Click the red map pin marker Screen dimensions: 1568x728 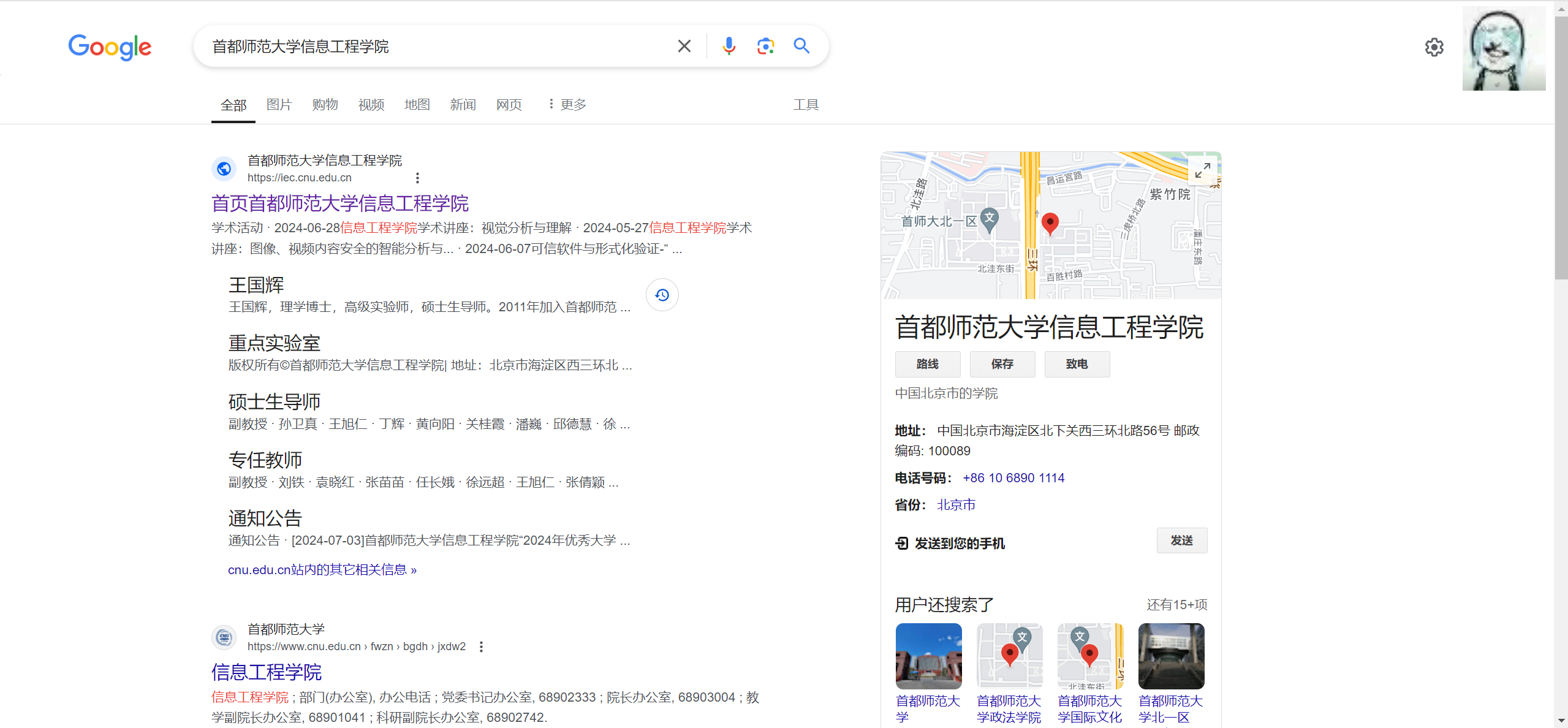[1050, 223]
